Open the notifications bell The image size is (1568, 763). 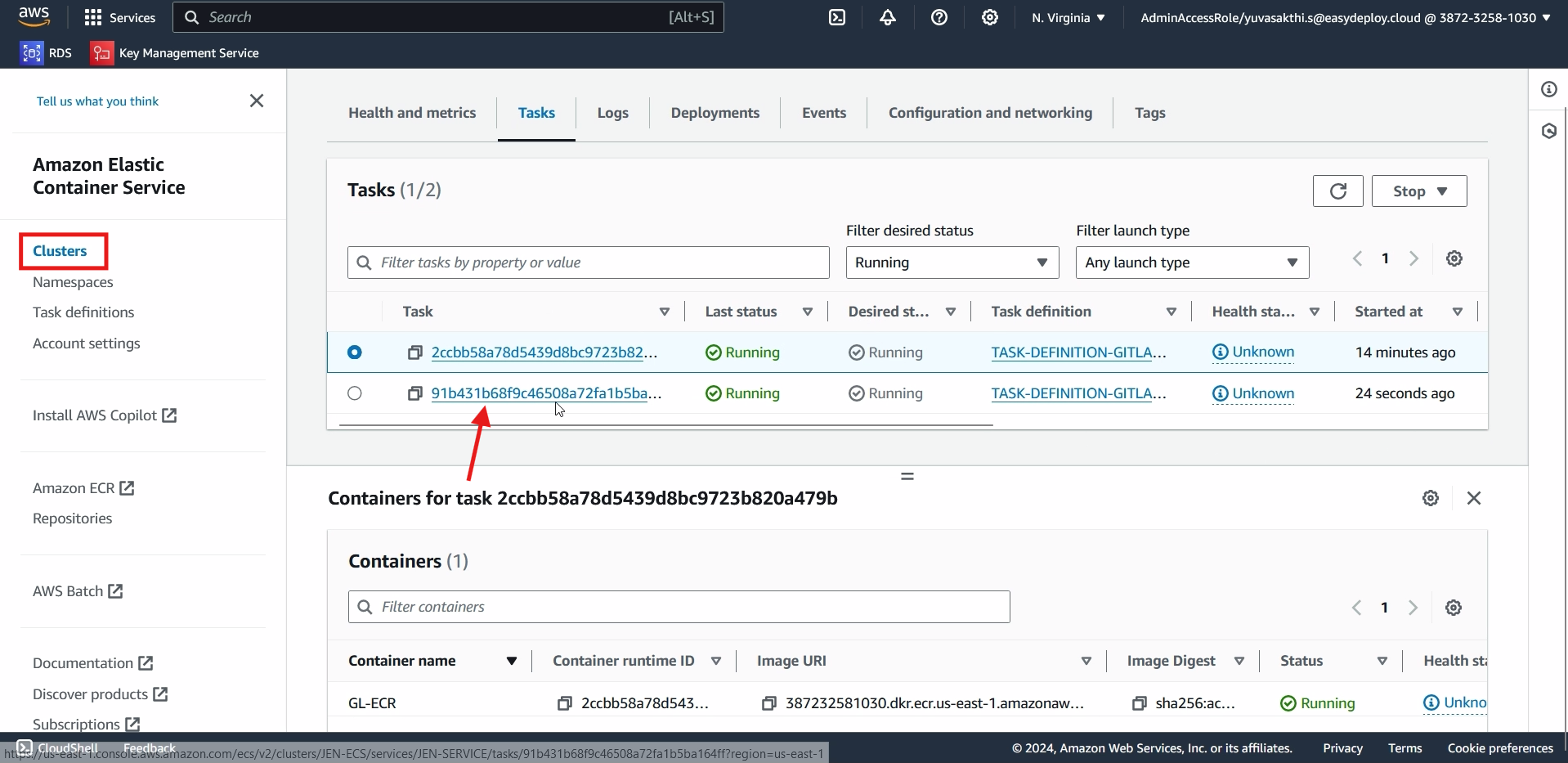(888, 17)
